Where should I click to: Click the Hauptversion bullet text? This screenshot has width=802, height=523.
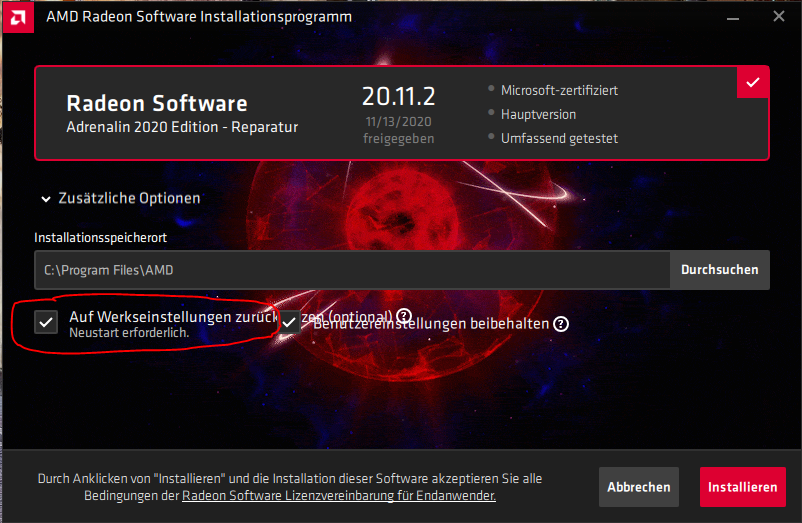(x=538, y=115)
